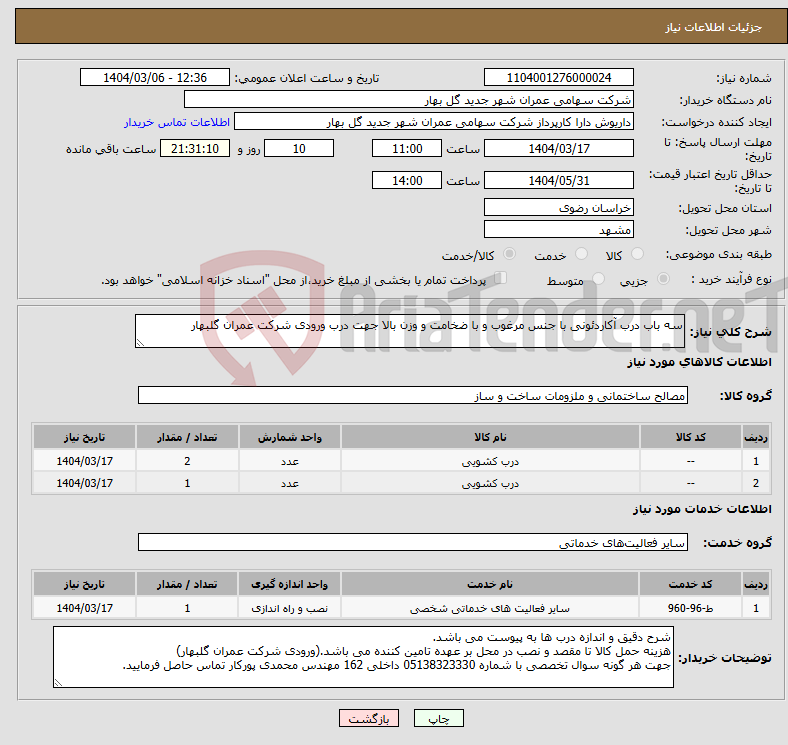
Task: Click the remaining time field 21:31:10
Action: click(195, 148)
